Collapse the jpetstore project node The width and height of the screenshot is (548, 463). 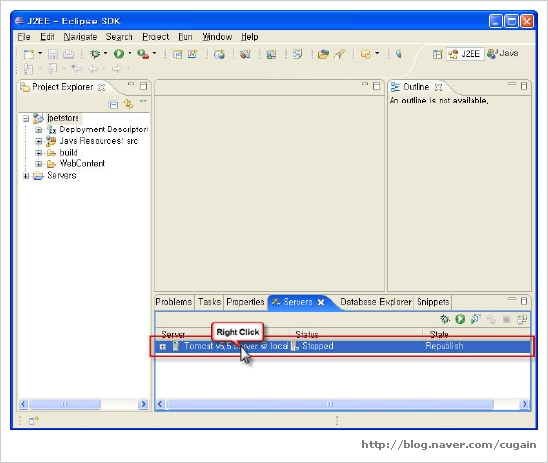click(26, 119)
